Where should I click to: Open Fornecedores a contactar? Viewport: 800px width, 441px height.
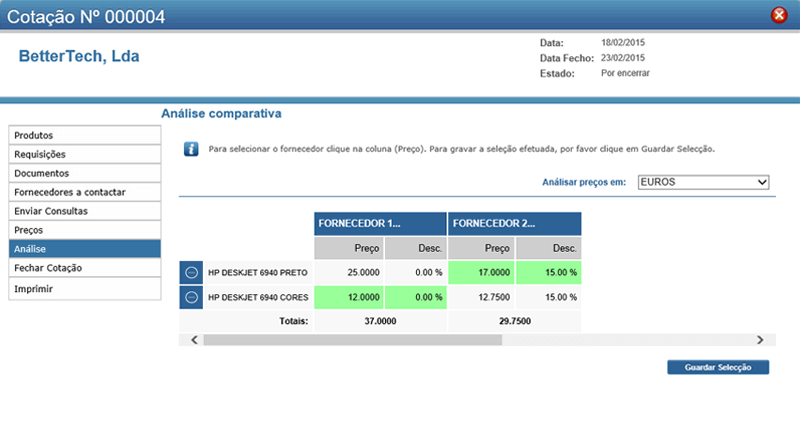[x=85, y=192]
